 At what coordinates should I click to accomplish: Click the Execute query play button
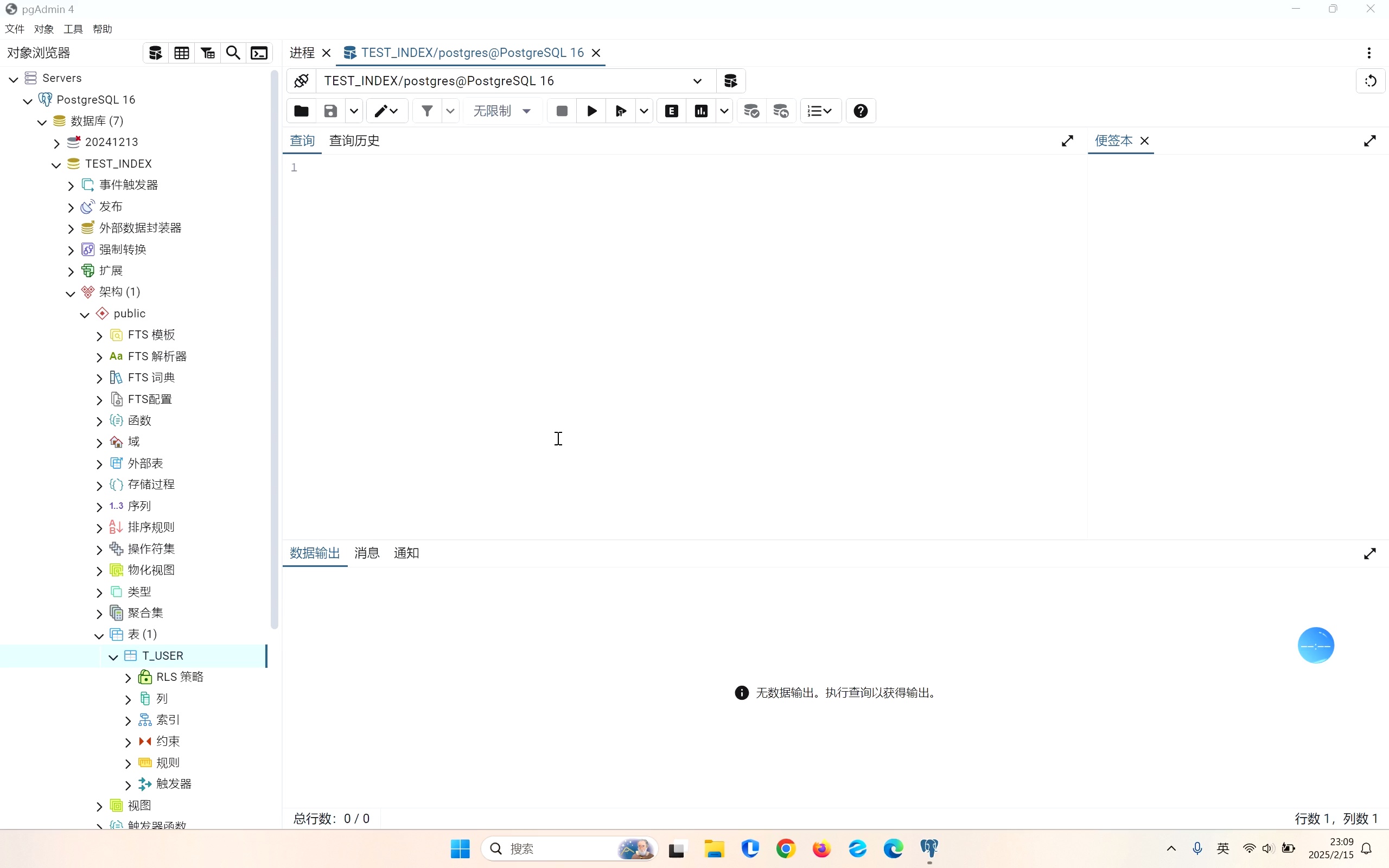[x=591, y=111]
